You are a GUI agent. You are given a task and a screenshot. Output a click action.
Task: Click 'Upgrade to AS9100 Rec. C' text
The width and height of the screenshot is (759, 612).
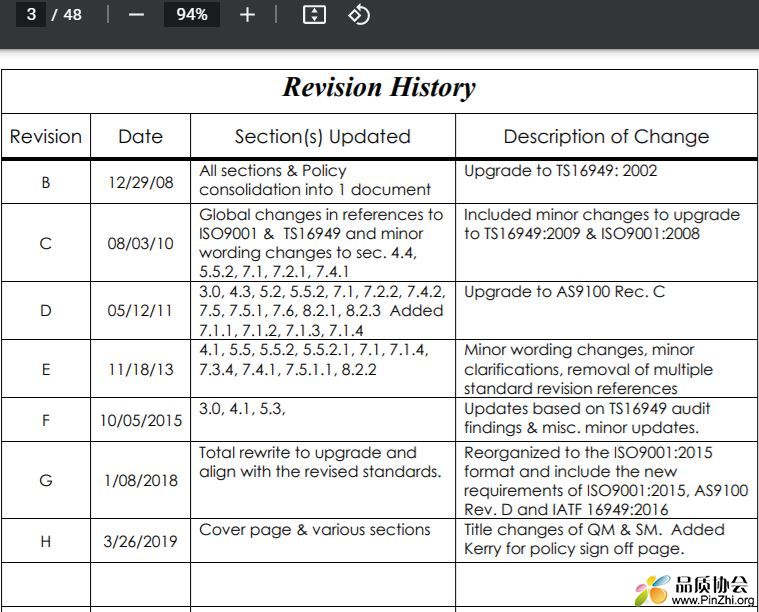(x=564, y=292)
